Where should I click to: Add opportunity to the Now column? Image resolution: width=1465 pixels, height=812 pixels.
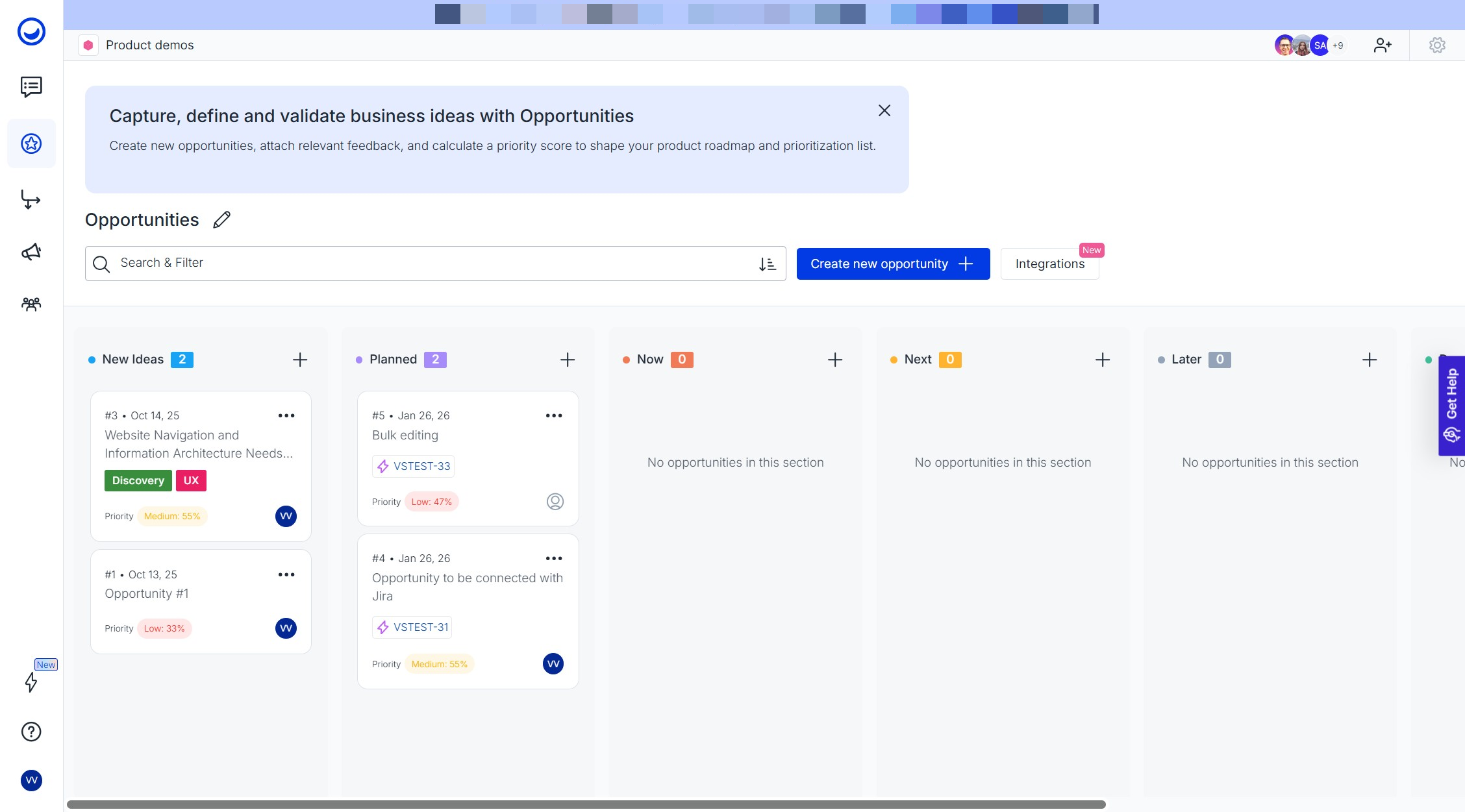[835, 360]
